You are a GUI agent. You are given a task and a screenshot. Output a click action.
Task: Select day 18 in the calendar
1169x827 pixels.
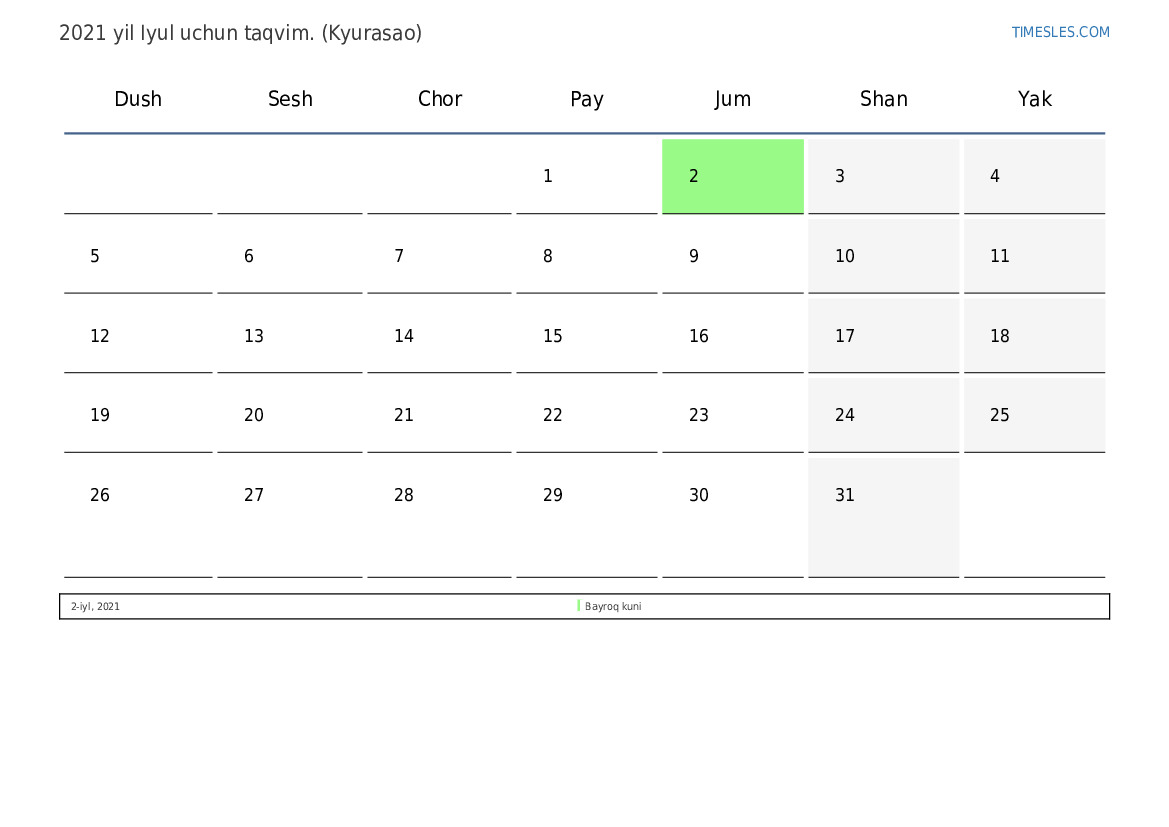(1035, 336)
